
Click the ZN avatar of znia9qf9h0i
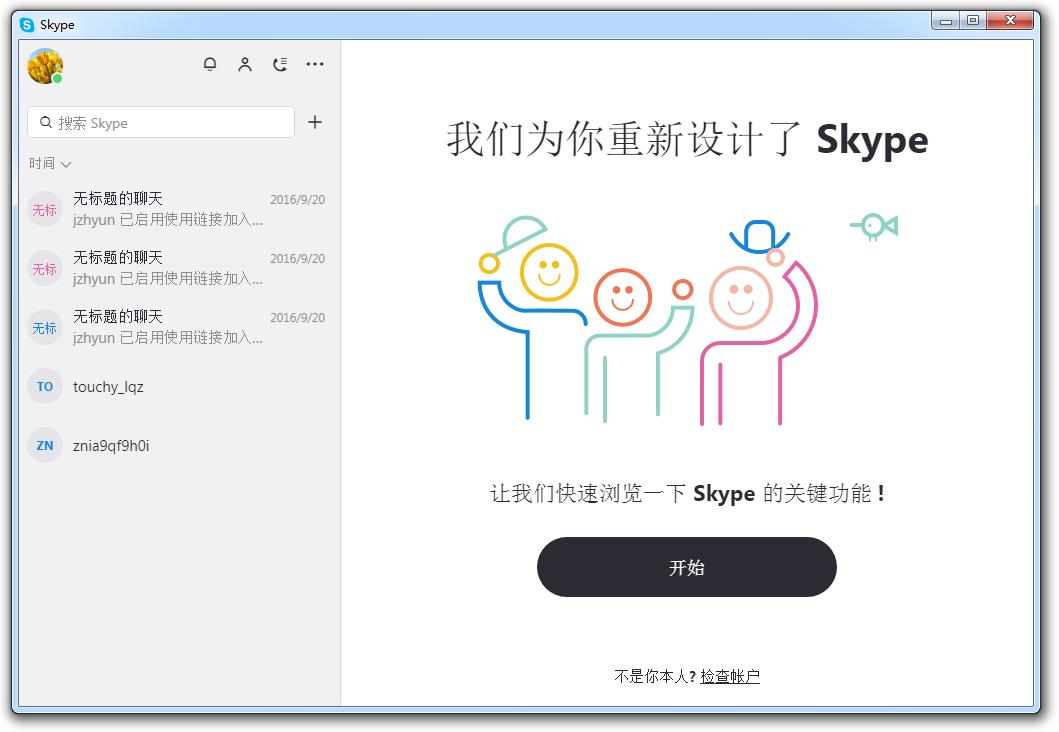point(45,446)
